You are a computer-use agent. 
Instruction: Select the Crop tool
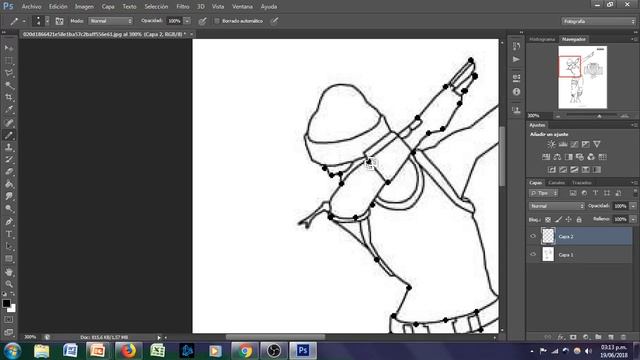pos(9,98)
